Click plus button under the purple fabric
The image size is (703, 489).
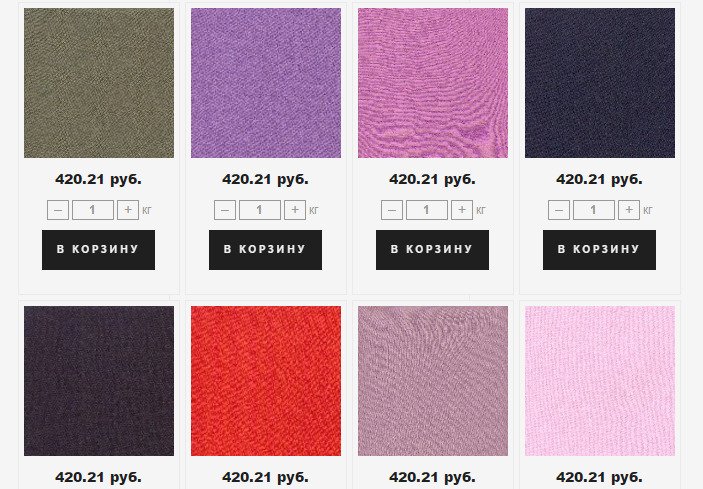point(295,210)
